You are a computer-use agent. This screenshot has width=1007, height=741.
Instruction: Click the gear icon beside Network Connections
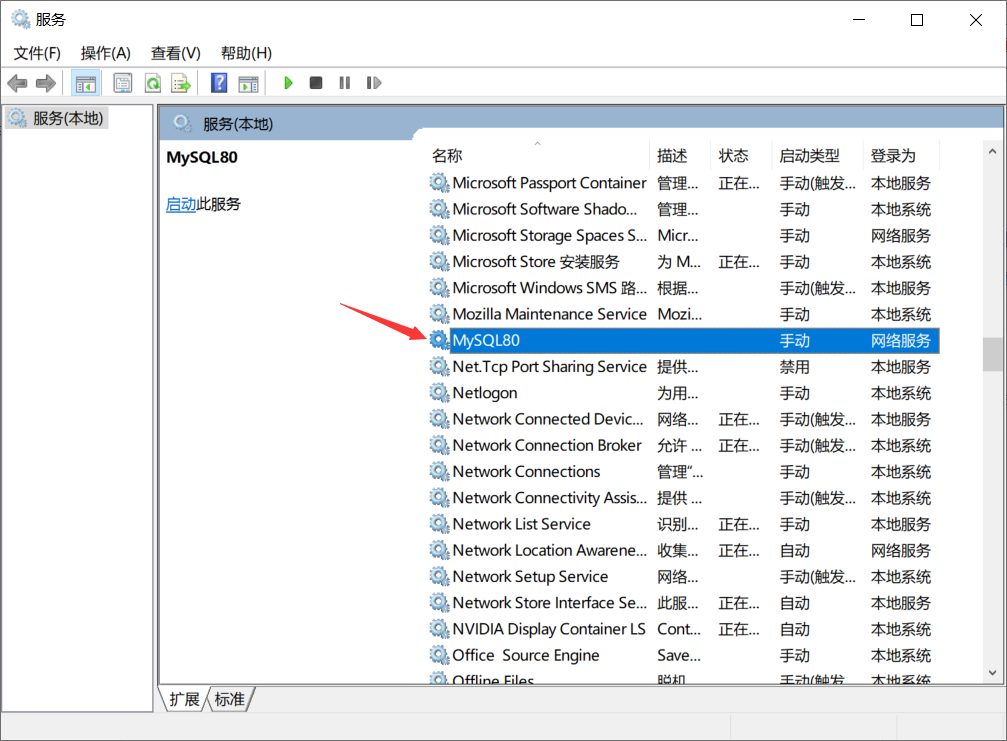tap(439, 471)
